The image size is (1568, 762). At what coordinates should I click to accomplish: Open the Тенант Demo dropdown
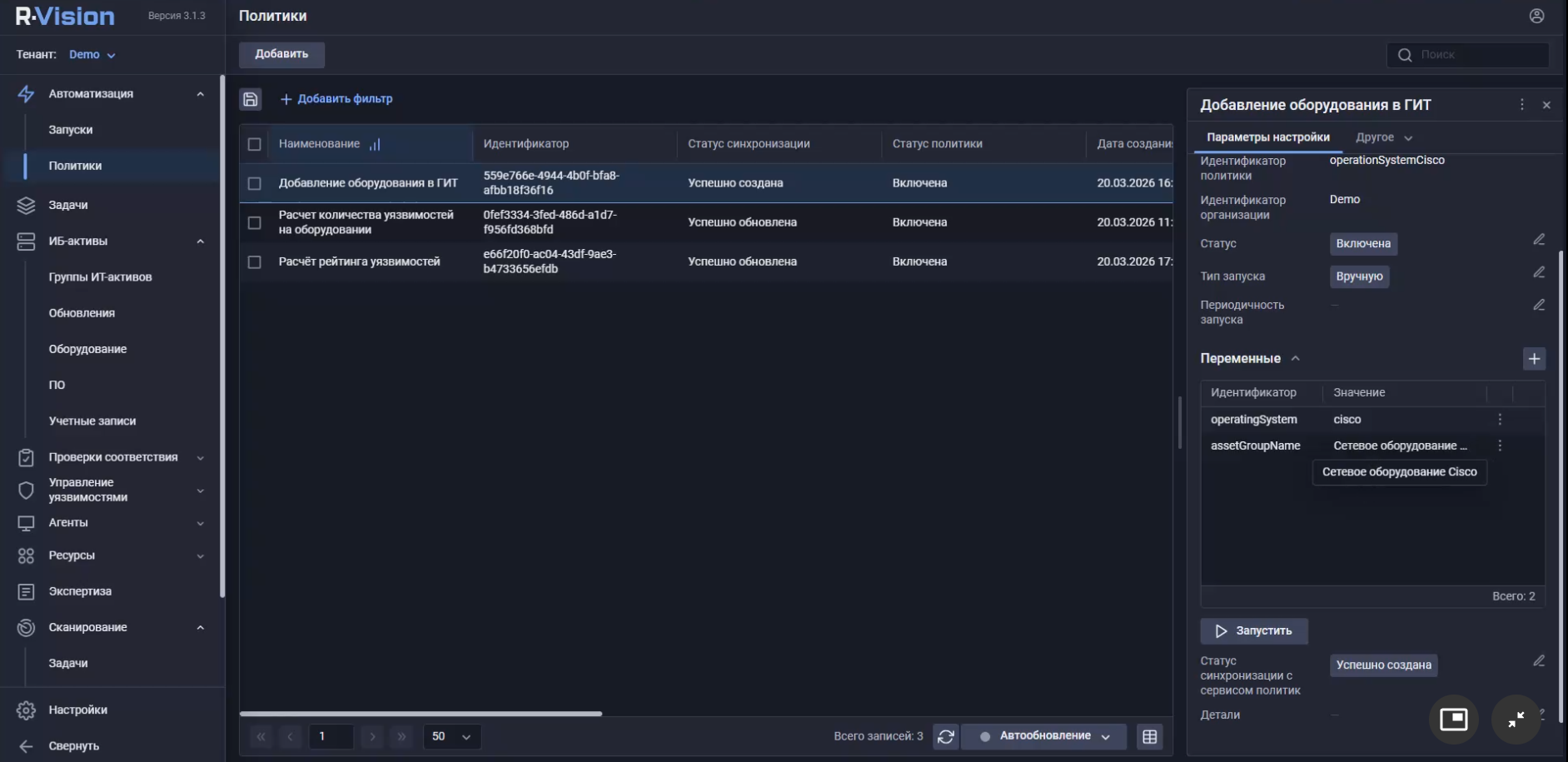[x=92, y=55]
